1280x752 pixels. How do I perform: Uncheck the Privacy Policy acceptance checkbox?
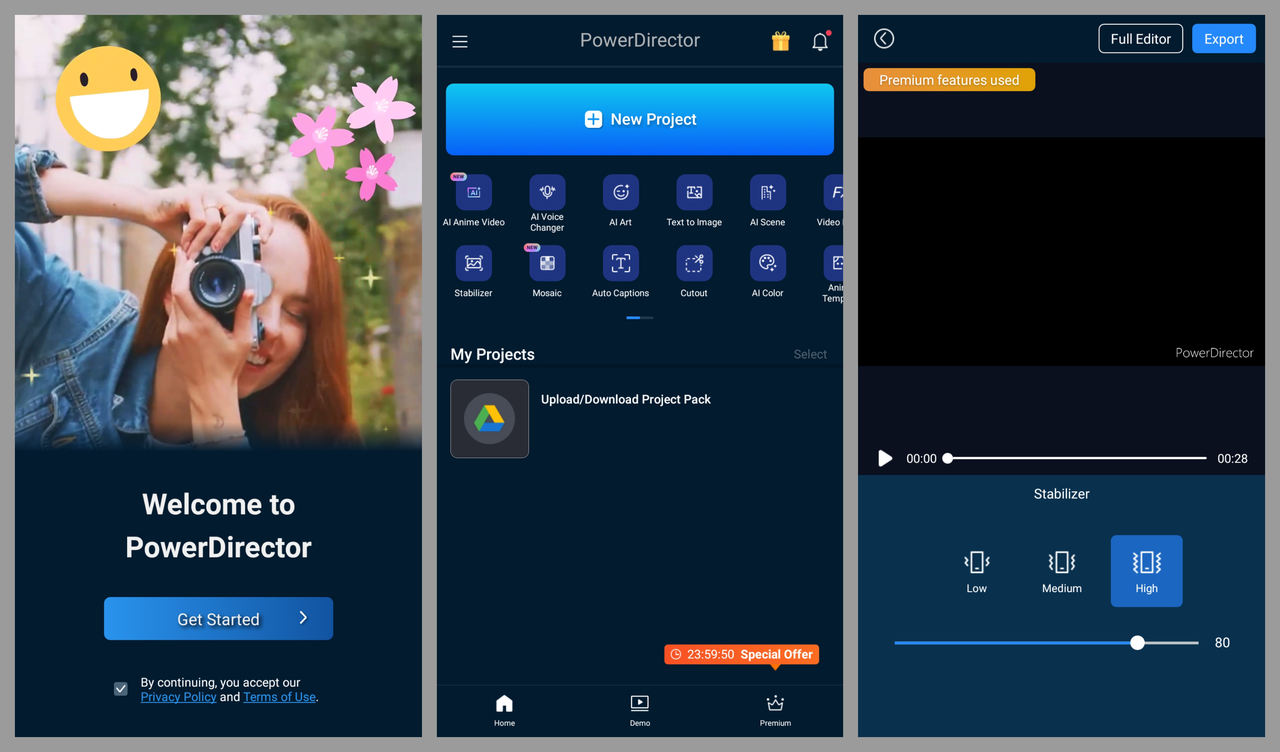click(120, 688)
